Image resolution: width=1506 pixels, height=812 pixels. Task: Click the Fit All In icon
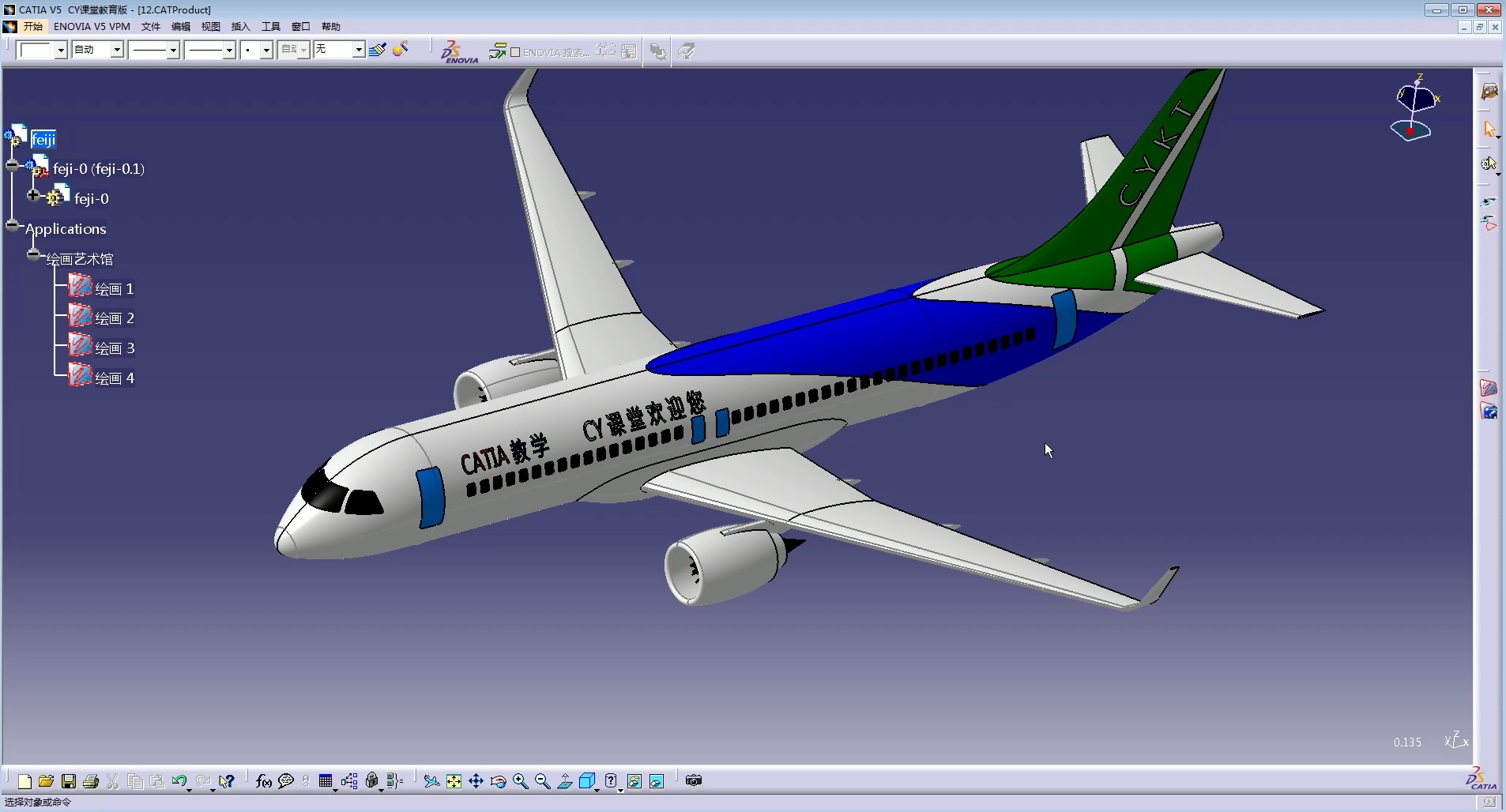pyautogui.click(x=454, y=781)
